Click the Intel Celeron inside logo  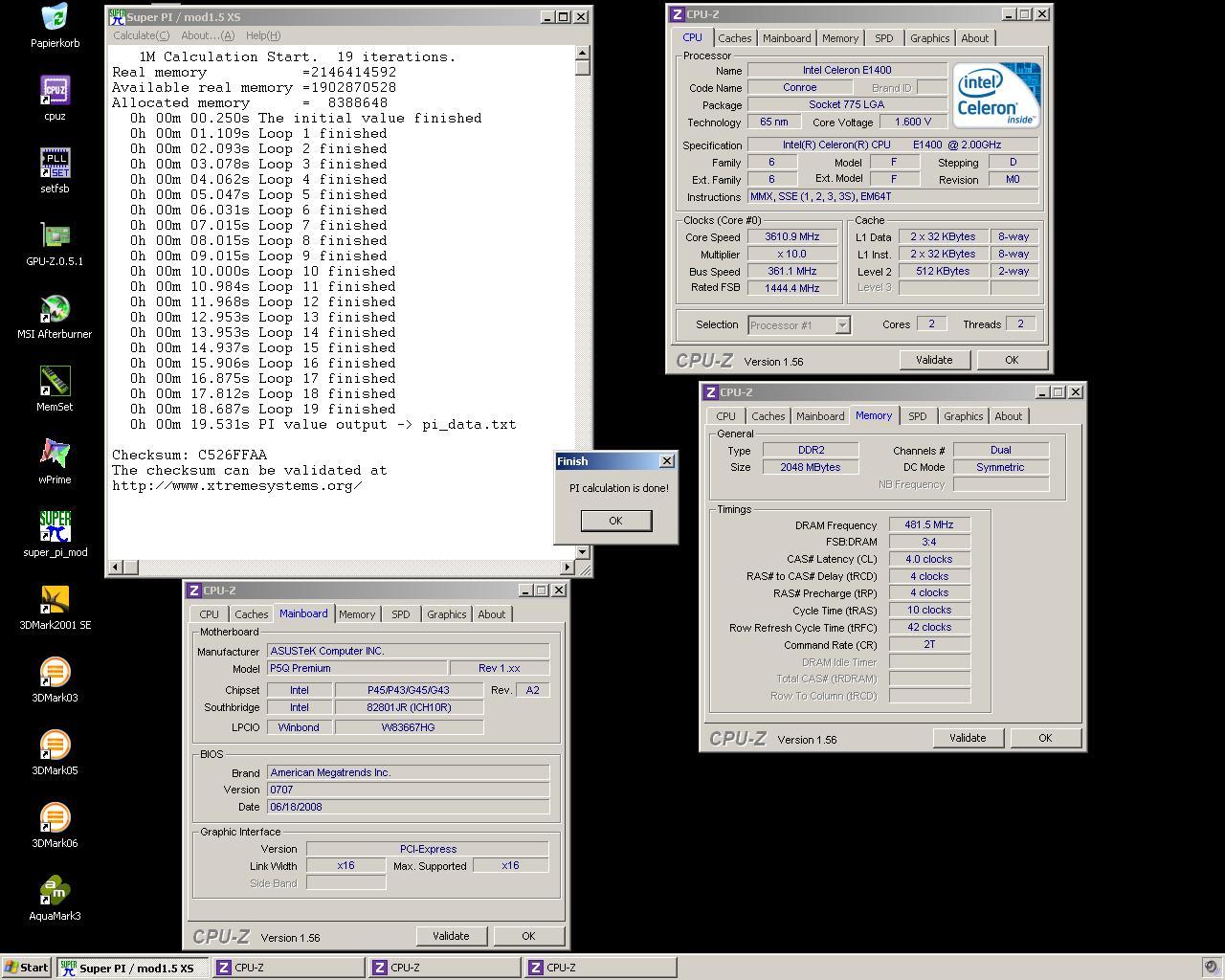click(996, 95)
